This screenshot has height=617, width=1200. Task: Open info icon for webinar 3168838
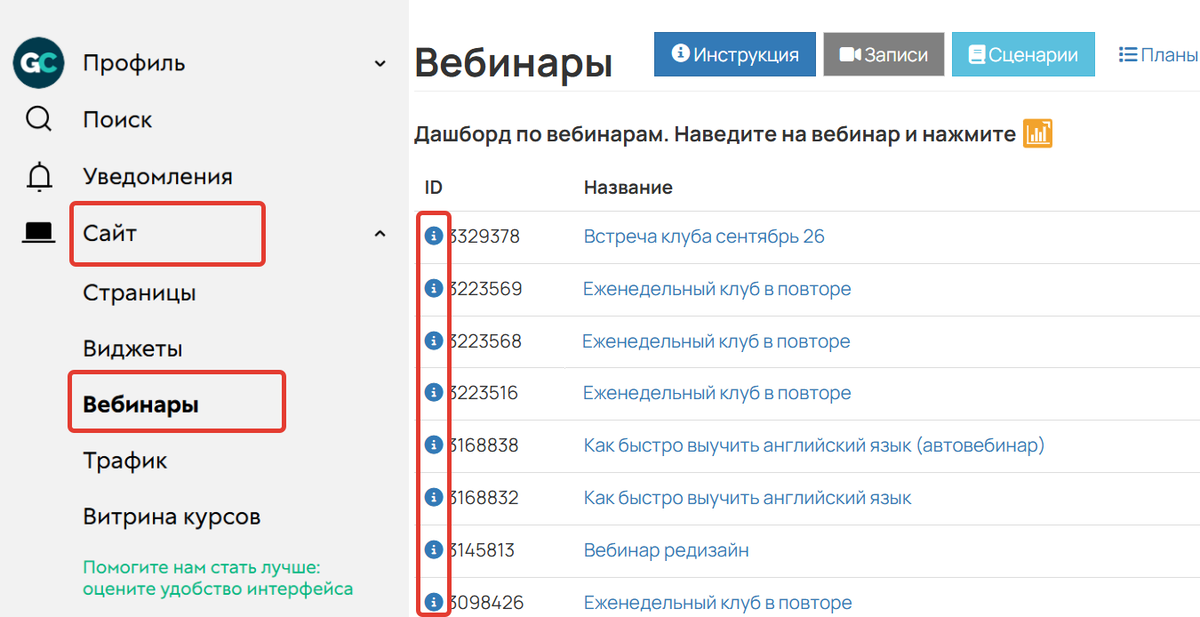pyautogui.click(x=433, y=444)
